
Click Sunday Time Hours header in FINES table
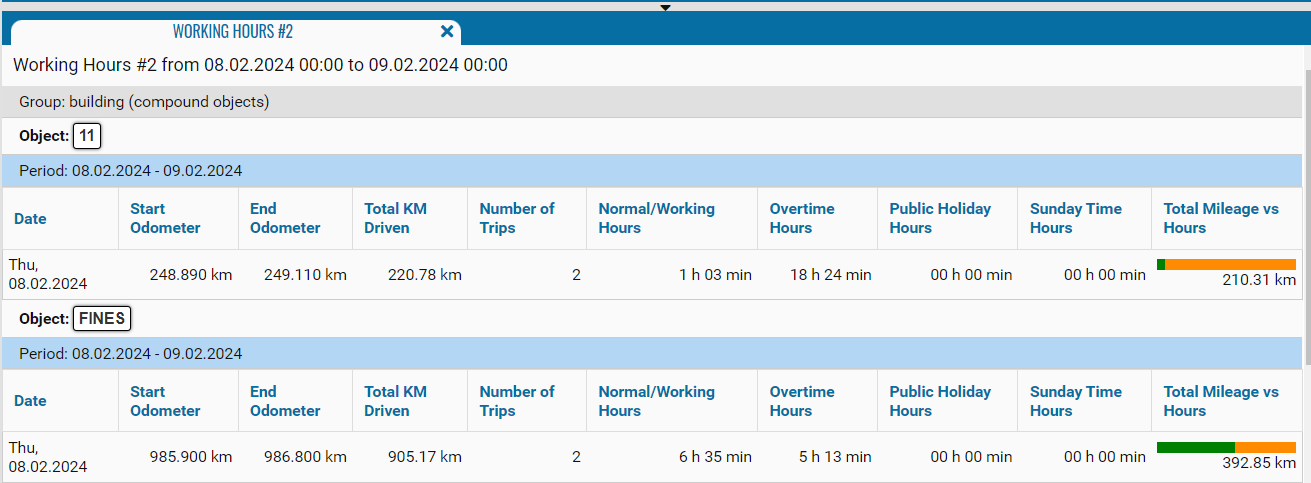[x=1075, y=401]
